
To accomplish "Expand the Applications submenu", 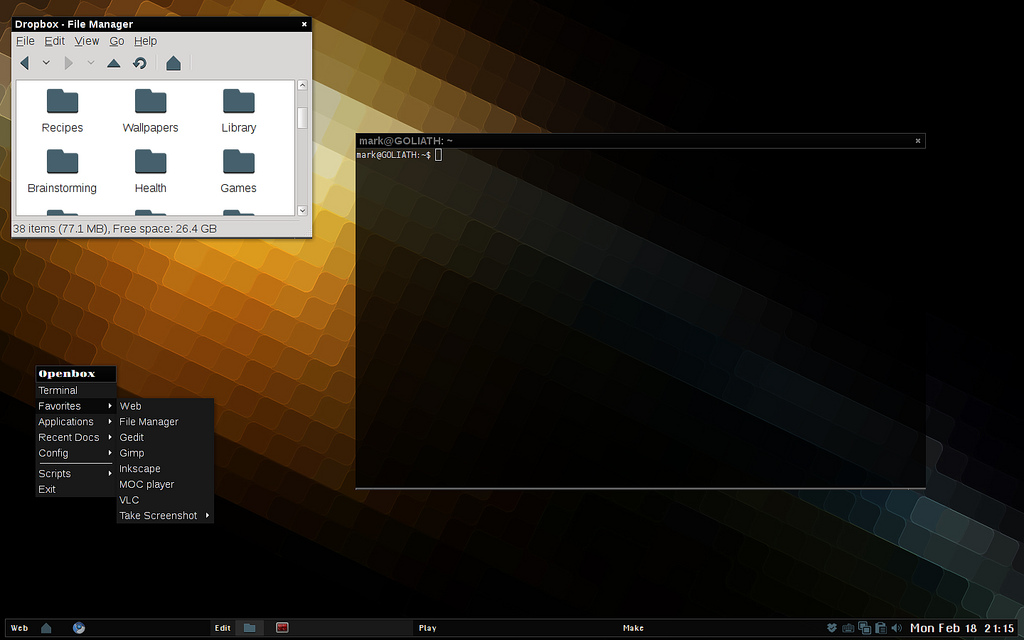I will tap(76, 422).
